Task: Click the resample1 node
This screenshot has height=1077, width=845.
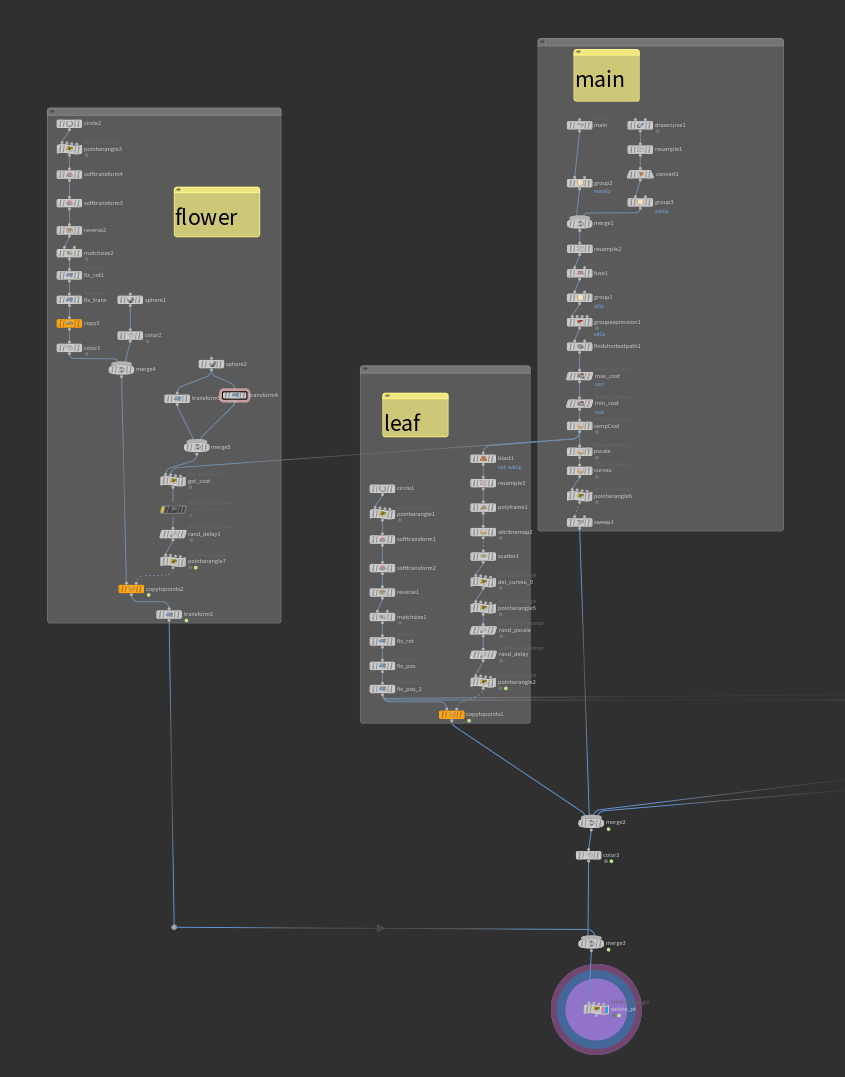Action: (x=640, y=149)
